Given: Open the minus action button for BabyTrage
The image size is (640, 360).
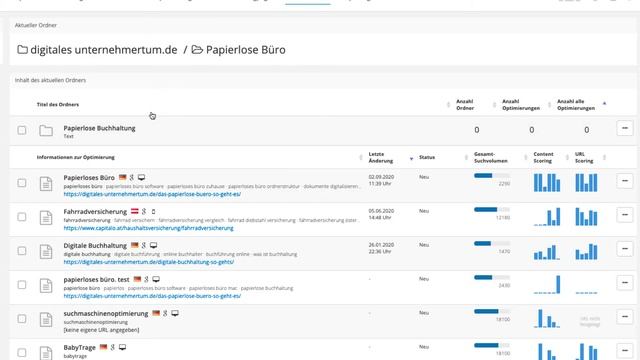Looking at the screenshot, I should (x=624, y=350).
